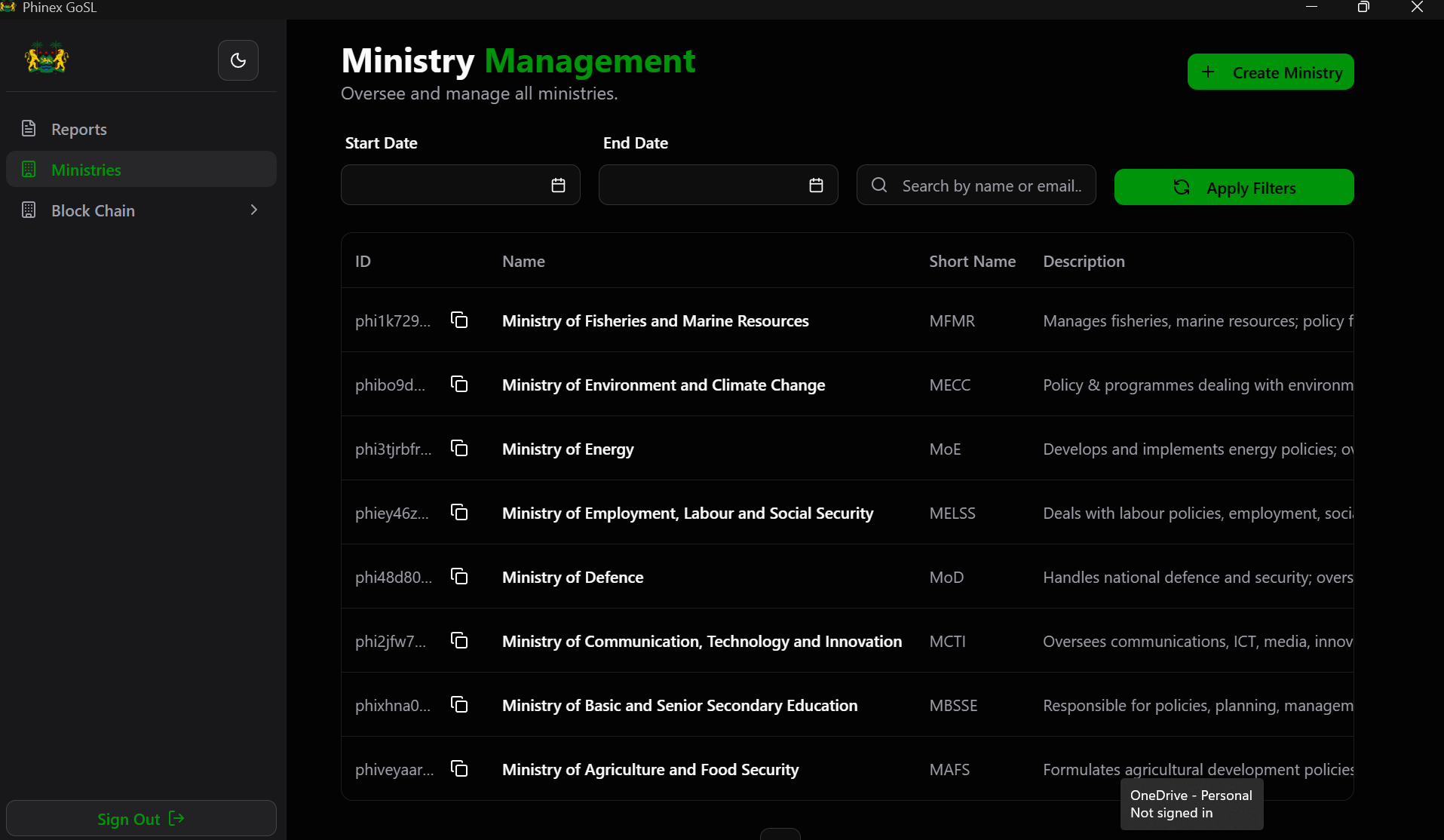Copy the Ministry of Basic Education ID
This screenshot has height=840, width=1444.
459,704
